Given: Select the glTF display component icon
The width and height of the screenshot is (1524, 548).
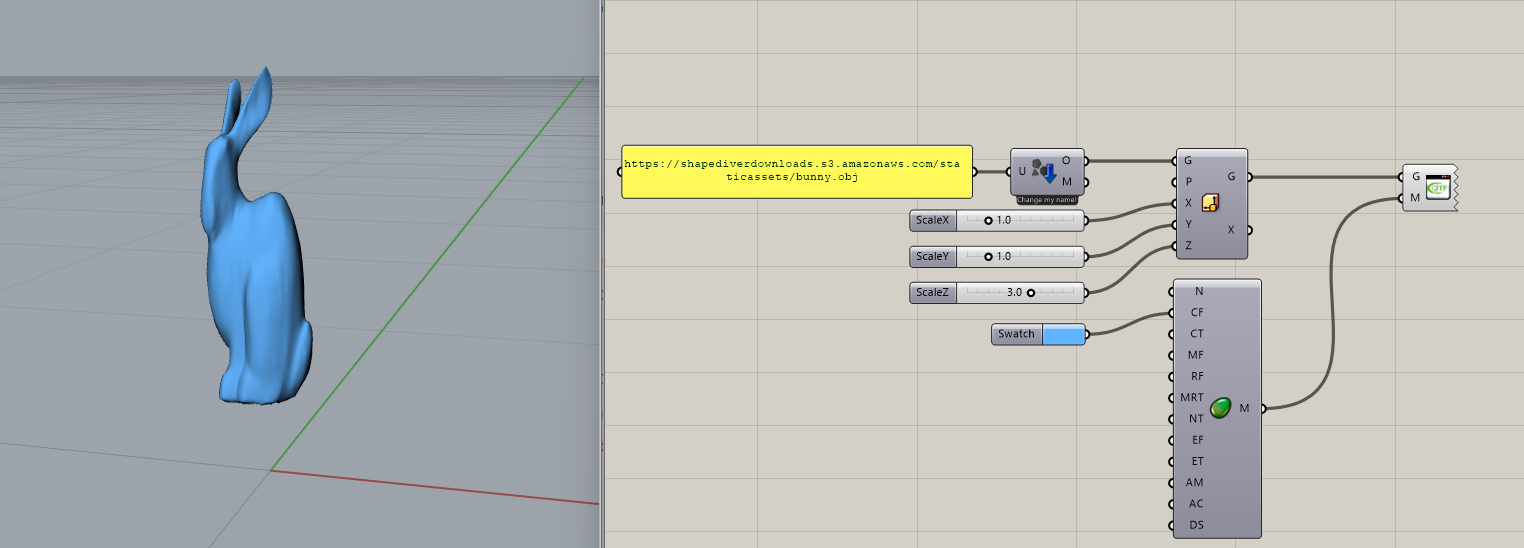Looking at the screenshot, I should 1437,187.
